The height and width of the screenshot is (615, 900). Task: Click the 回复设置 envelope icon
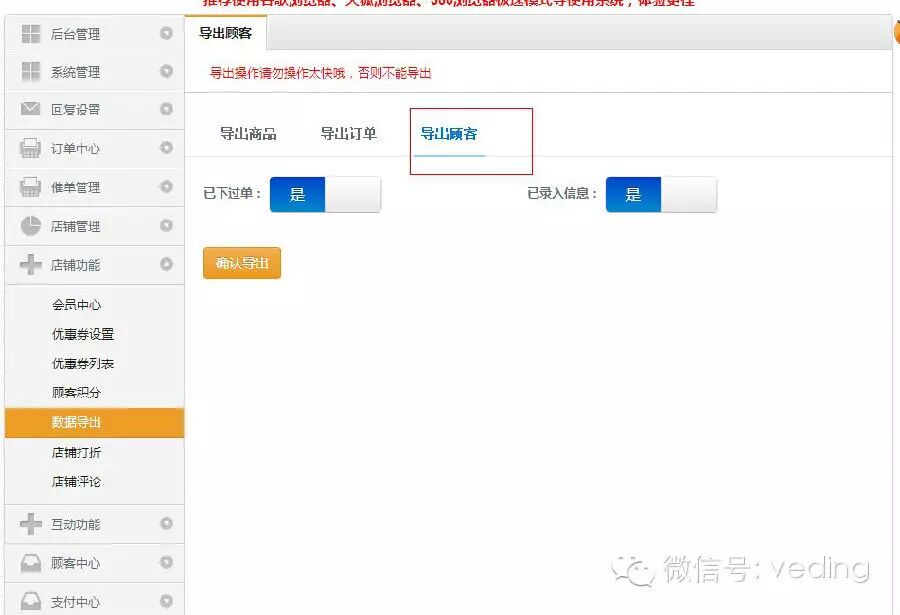[x=30, y=109]
